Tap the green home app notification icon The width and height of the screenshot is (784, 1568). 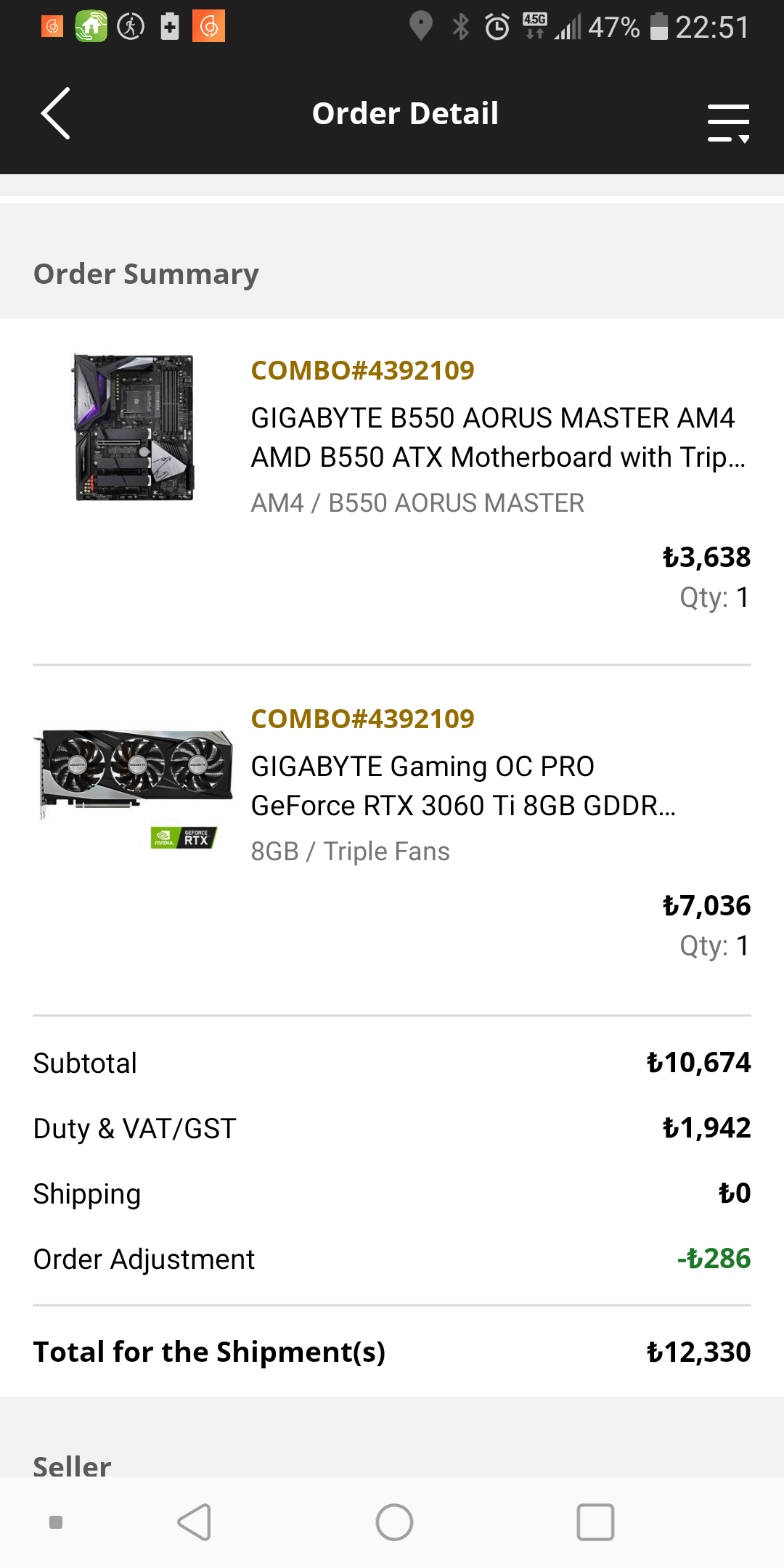tap(91, 27)
